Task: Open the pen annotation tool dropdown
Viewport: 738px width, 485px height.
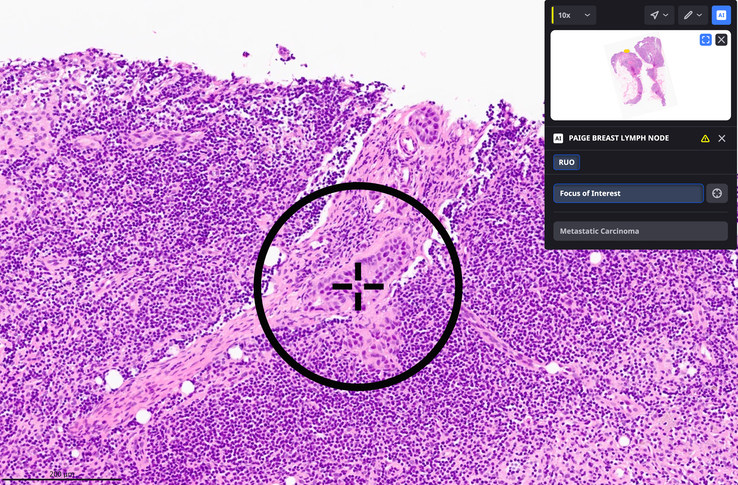Action: 693,15
